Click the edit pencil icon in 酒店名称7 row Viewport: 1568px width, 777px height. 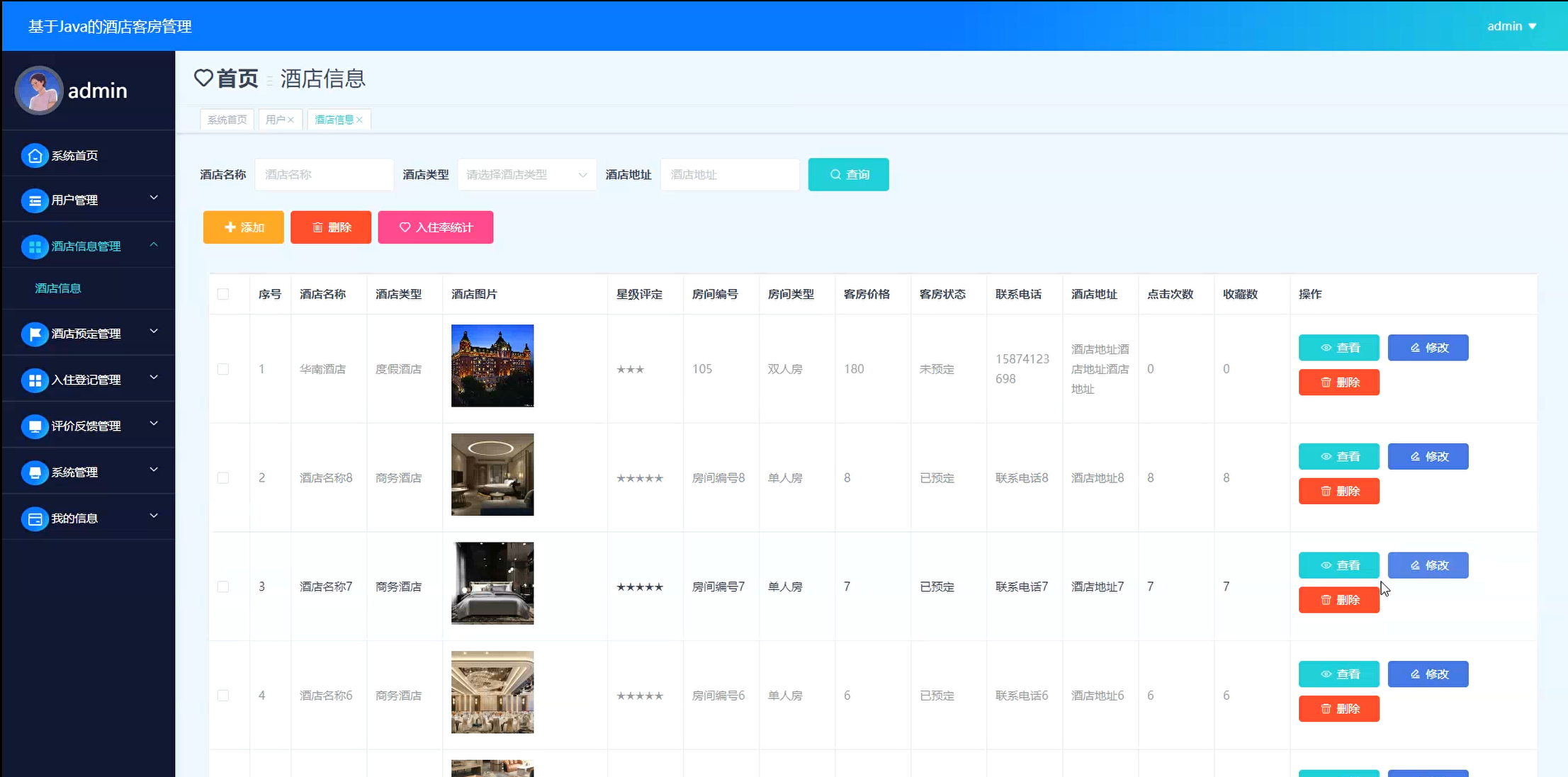coord(1415,565)
